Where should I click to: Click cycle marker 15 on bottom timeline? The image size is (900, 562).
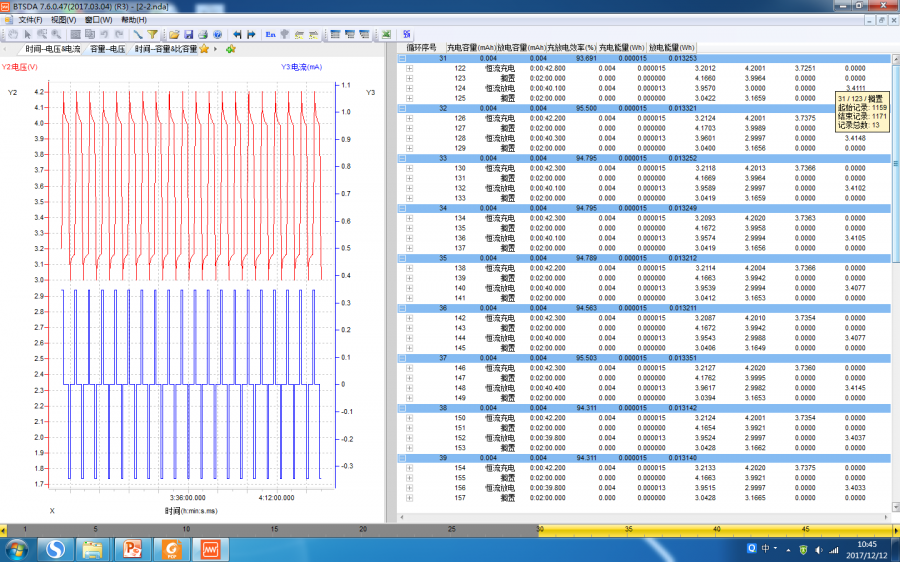tap(274, 529)
